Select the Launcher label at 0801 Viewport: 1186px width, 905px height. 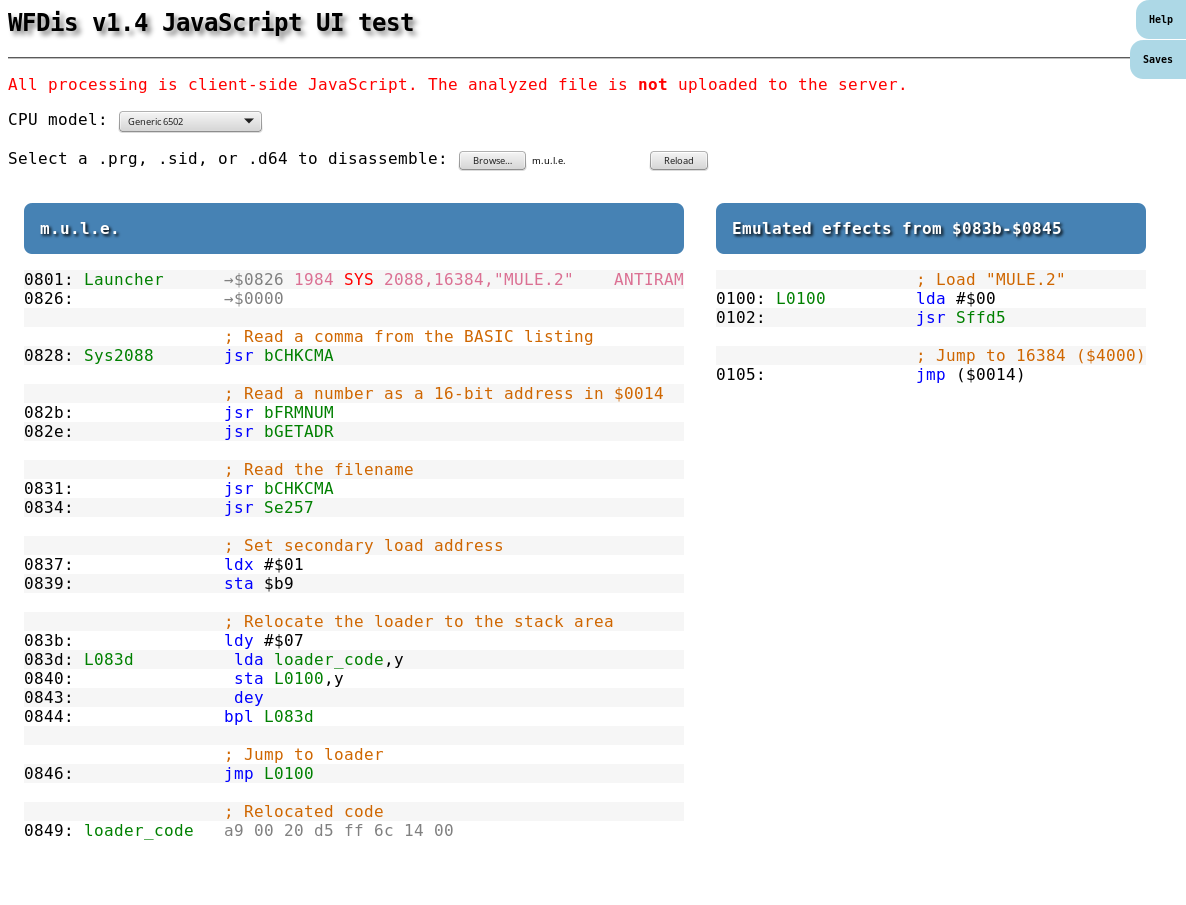click(x=123, y=280)
